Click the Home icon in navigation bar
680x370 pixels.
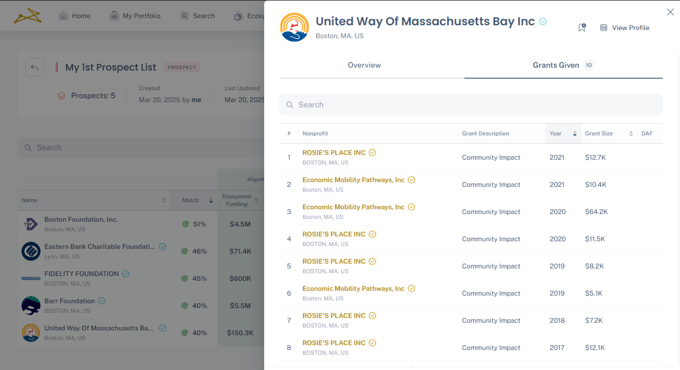click(x=63, y=16)
